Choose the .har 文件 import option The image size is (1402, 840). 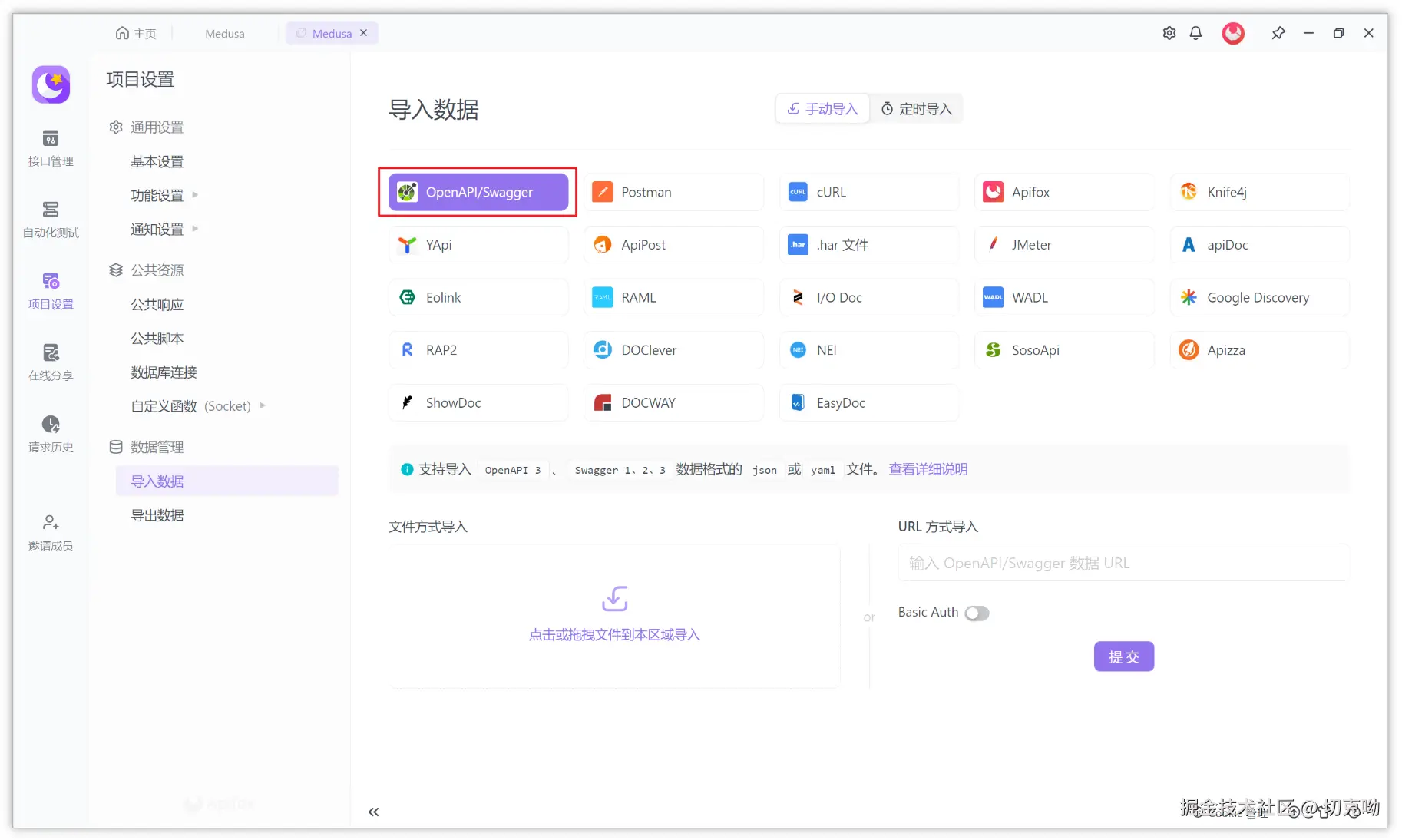(869, 245)
